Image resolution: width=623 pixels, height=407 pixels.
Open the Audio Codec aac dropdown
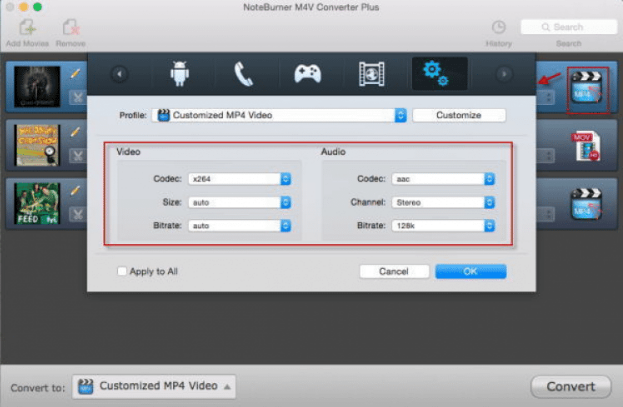(x=443, y=179)
